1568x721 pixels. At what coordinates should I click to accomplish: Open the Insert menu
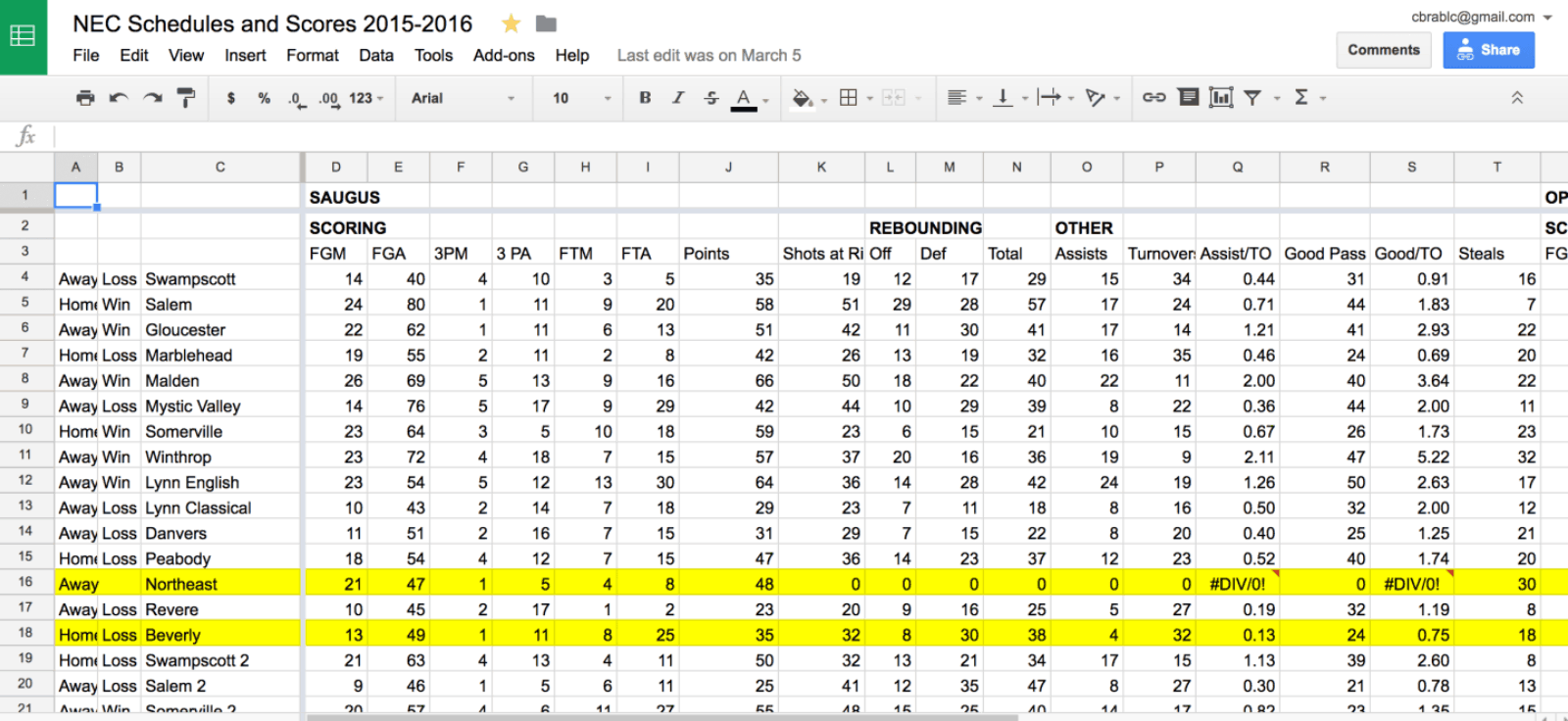245,56
